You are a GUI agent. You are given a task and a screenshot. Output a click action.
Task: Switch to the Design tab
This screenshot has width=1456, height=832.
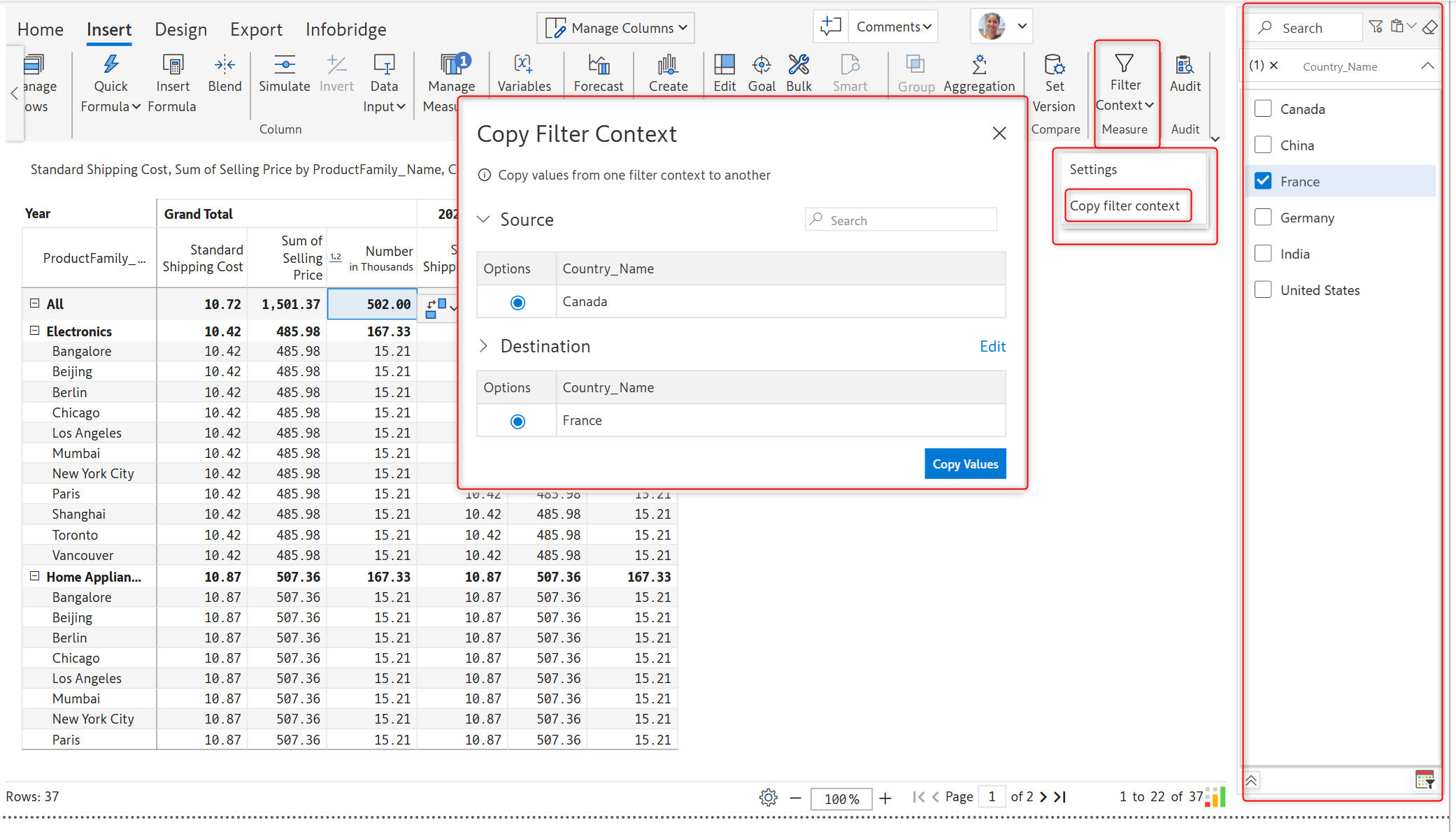[180, 29]
